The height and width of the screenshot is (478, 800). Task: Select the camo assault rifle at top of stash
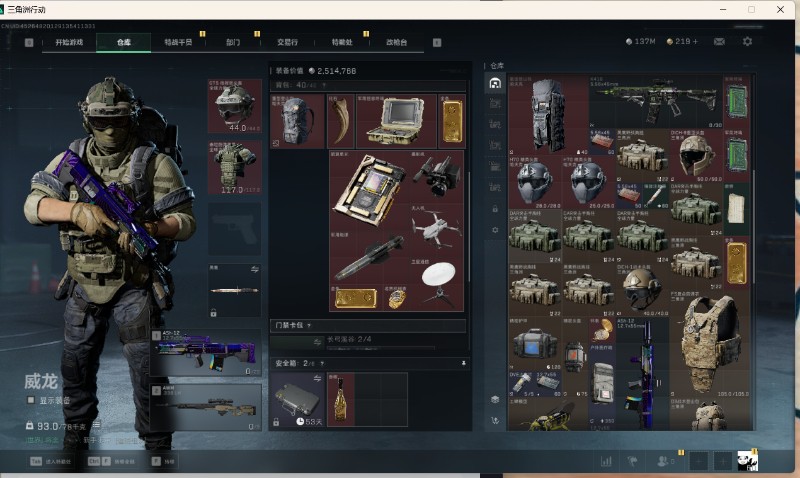[x=656, y=101]
